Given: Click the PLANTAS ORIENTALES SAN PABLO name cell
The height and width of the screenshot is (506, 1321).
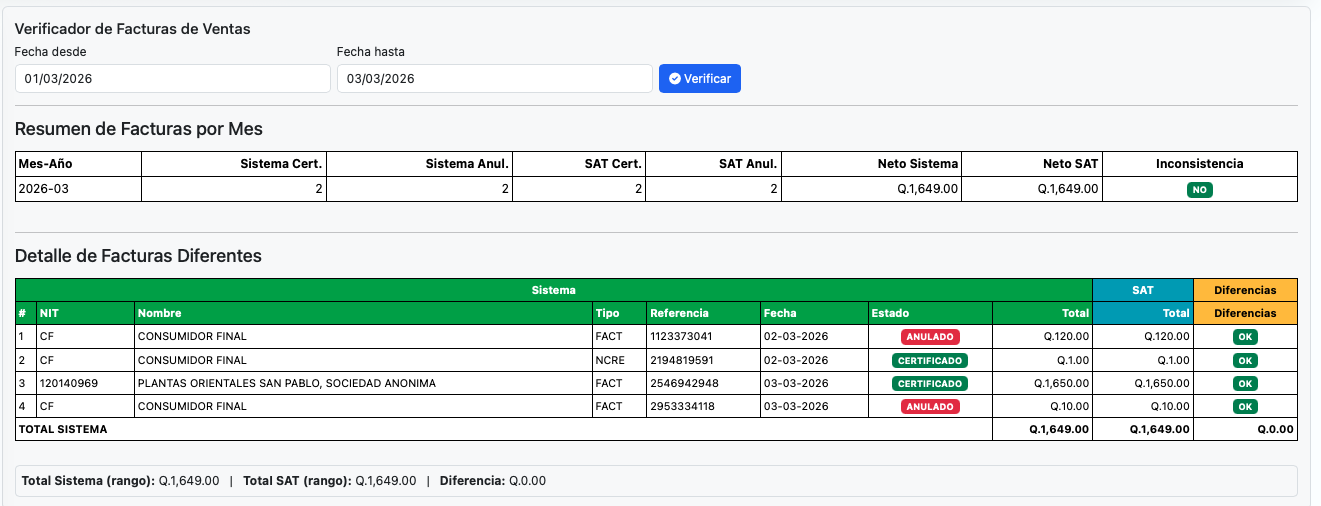Looking at the screenshot, I should pos(286,383).
